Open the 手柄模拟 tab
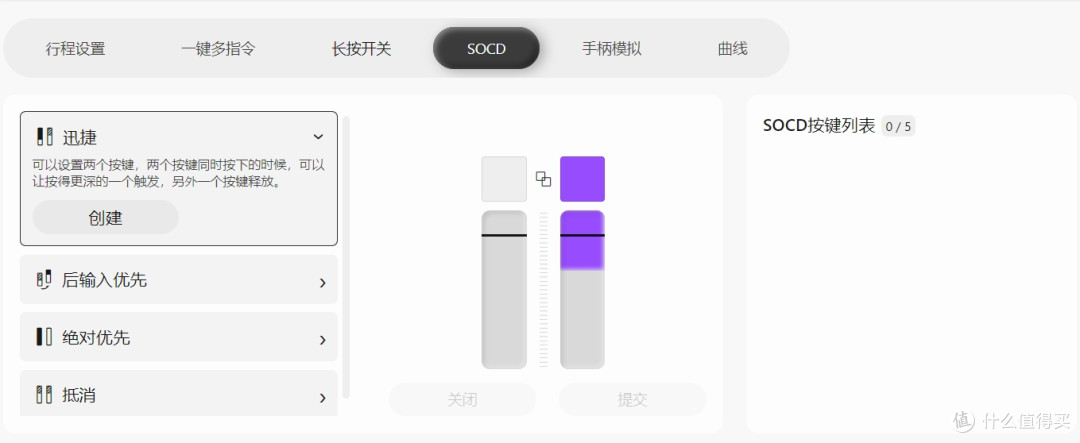The image size is (1080, 443). pos(612,49)
